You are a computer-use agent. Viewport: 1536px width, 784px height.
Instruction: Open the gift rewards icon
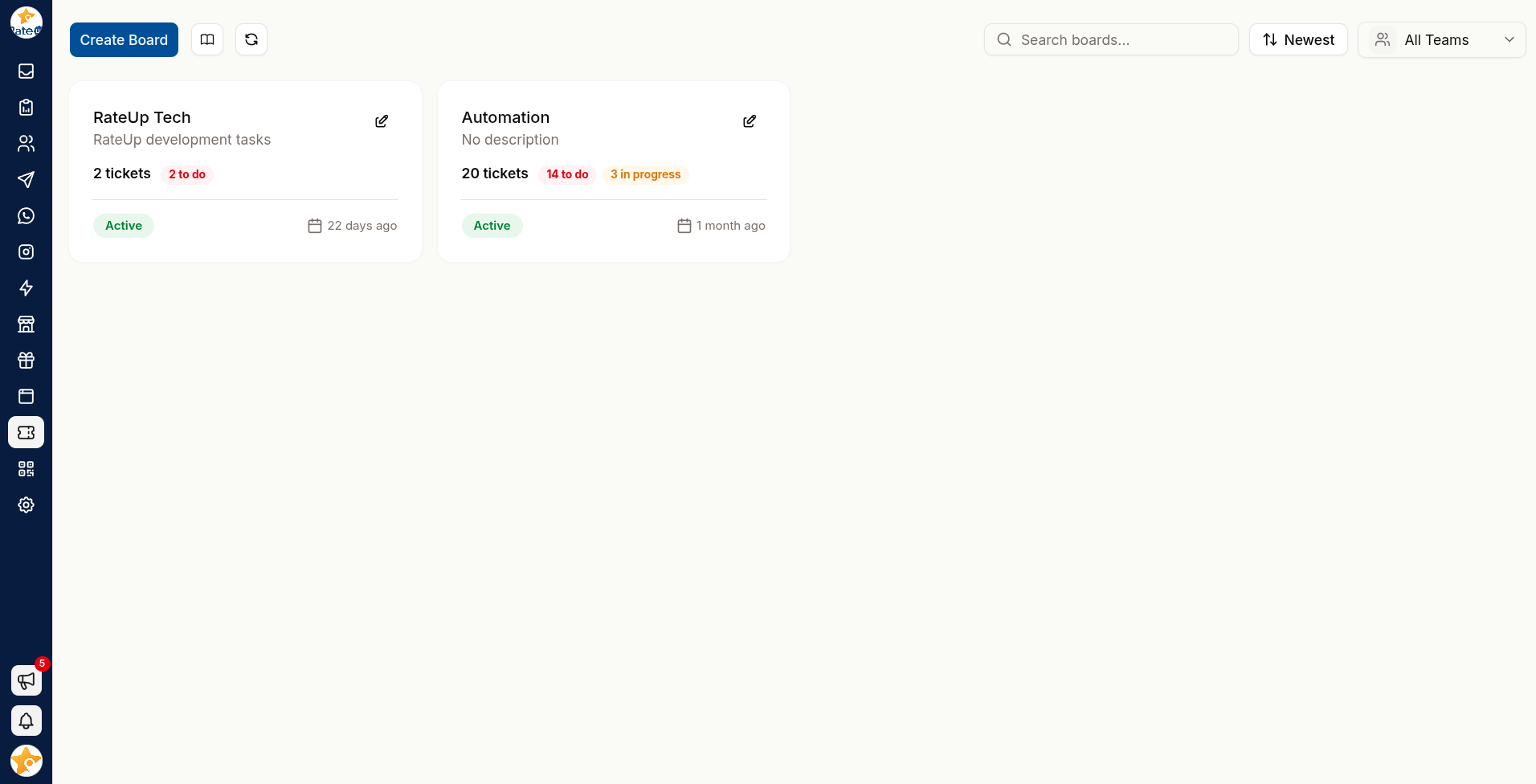[x=26, y=361]
